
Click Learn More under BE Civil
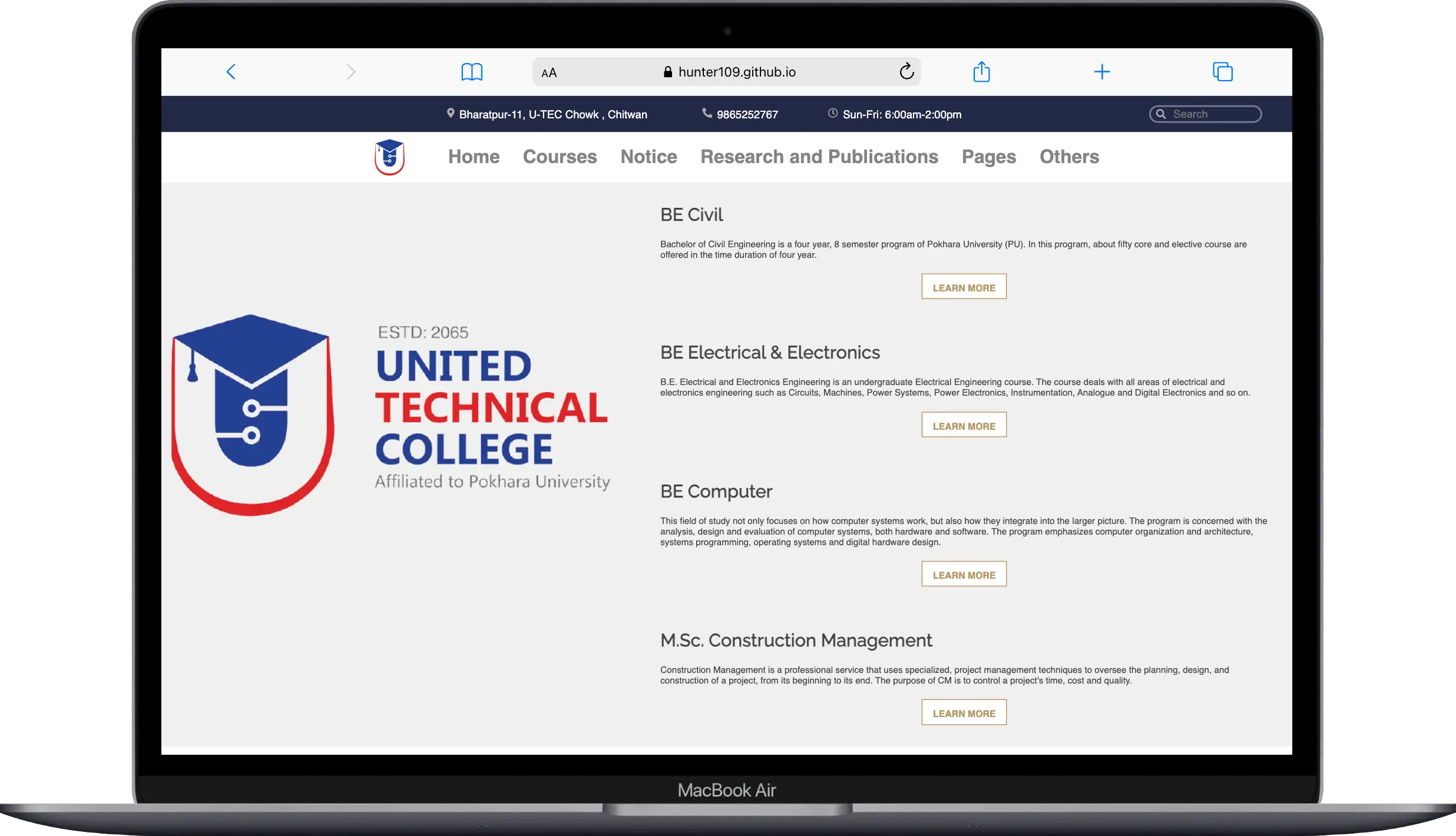pyautogui.click(x=964, y=287)
